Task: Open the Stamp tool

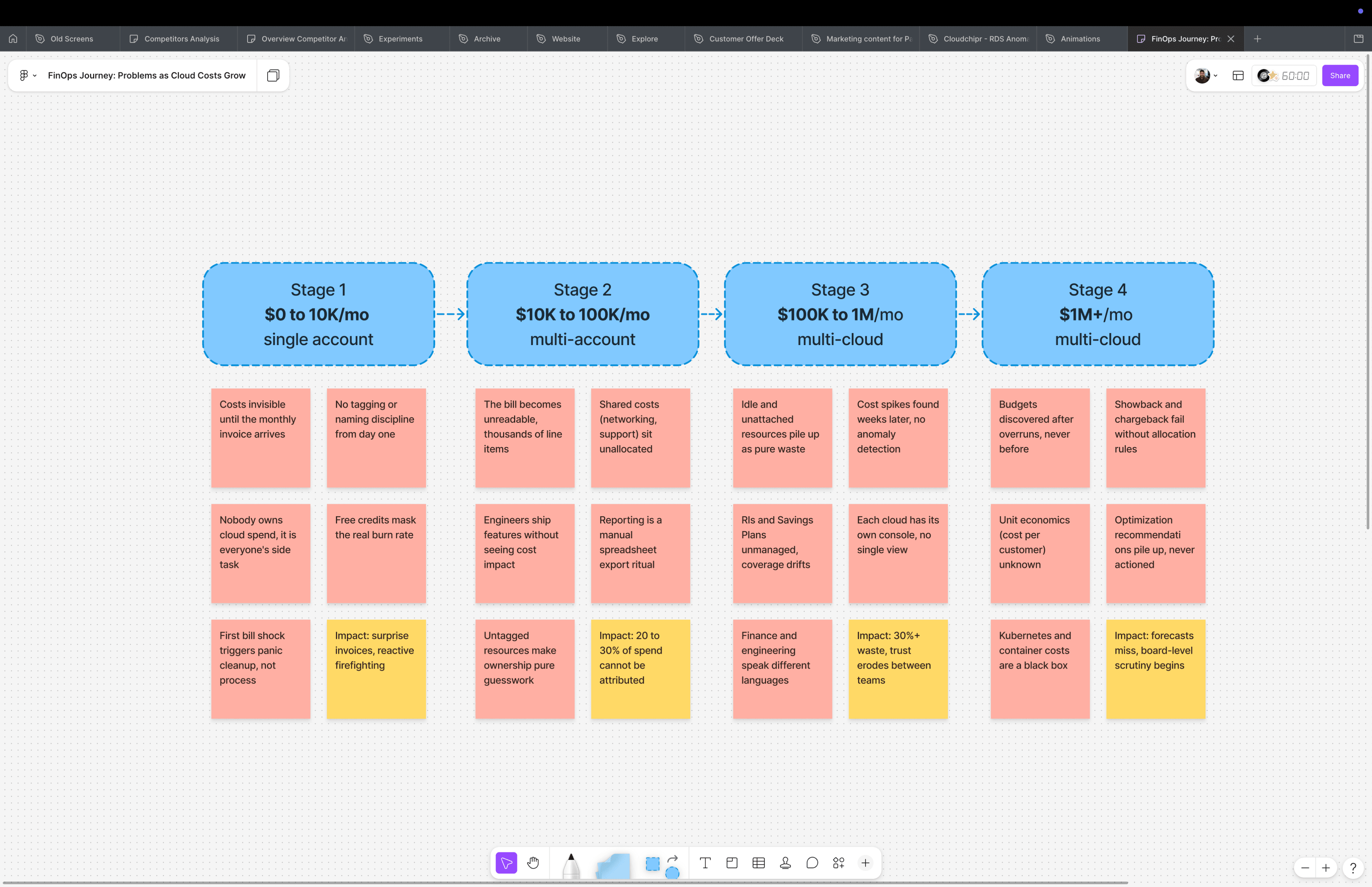Action: (x=785, y=863)
